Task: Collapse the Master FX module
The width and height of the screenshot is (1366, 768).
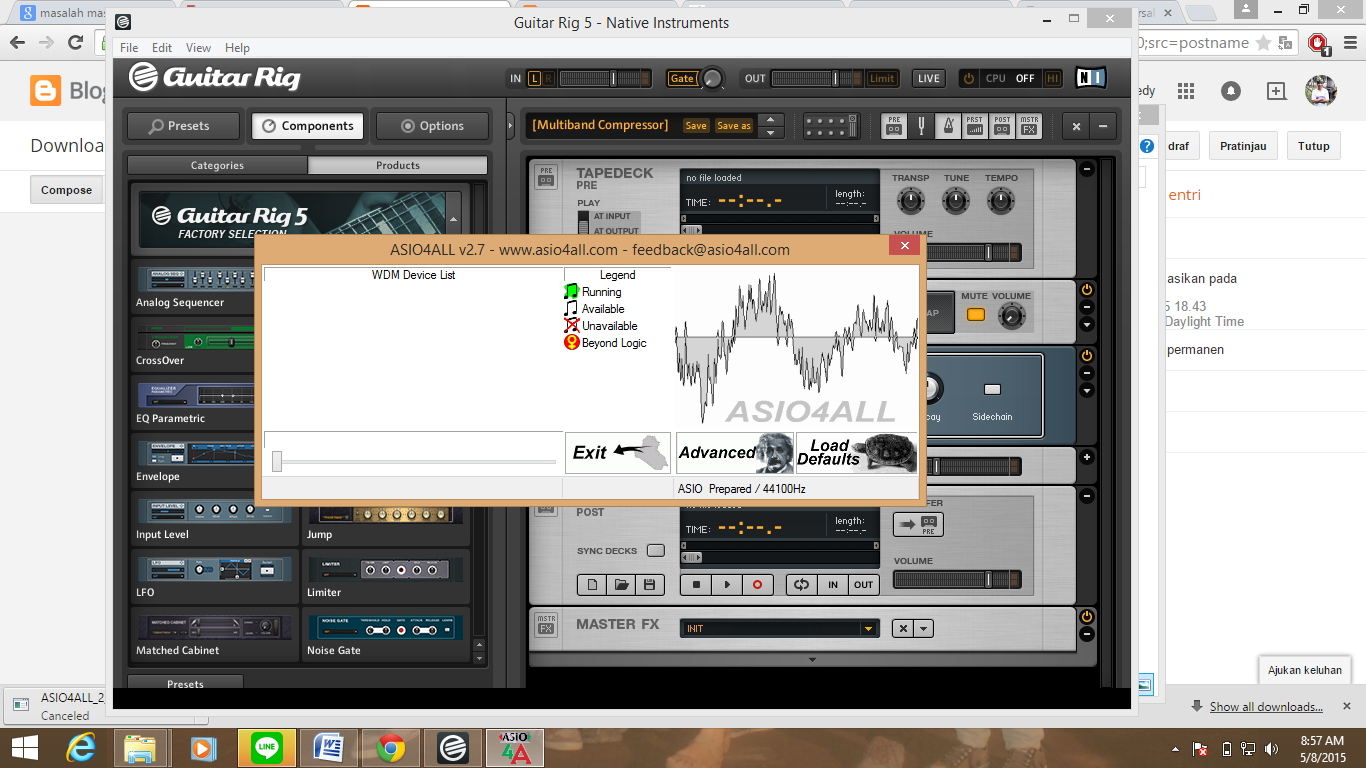Action: pos(1087,635)
